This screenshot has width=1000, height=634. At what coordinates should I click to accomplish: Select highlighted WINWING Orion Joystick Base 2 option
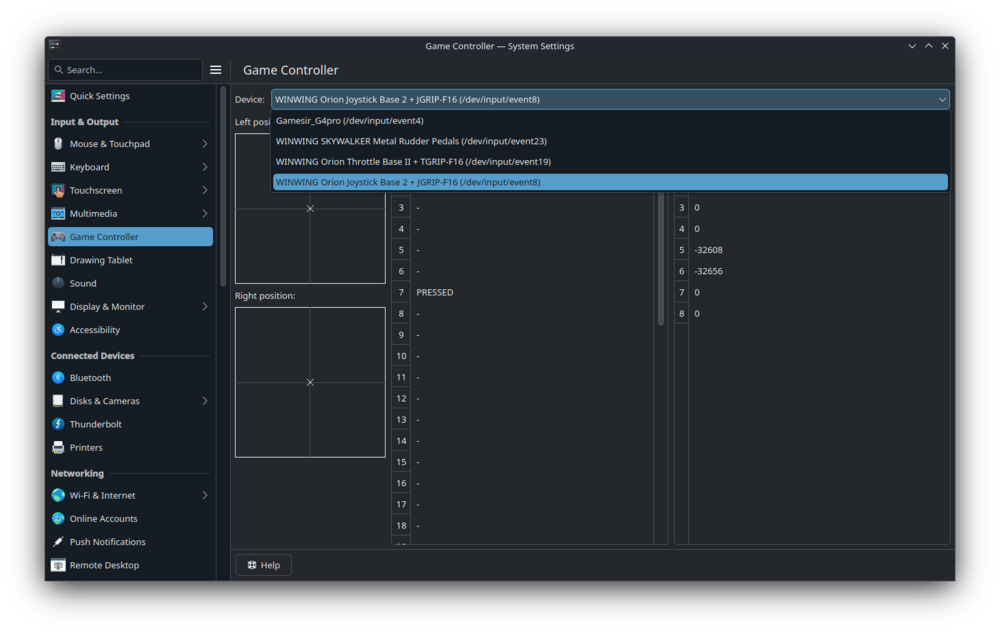[610, 182]
